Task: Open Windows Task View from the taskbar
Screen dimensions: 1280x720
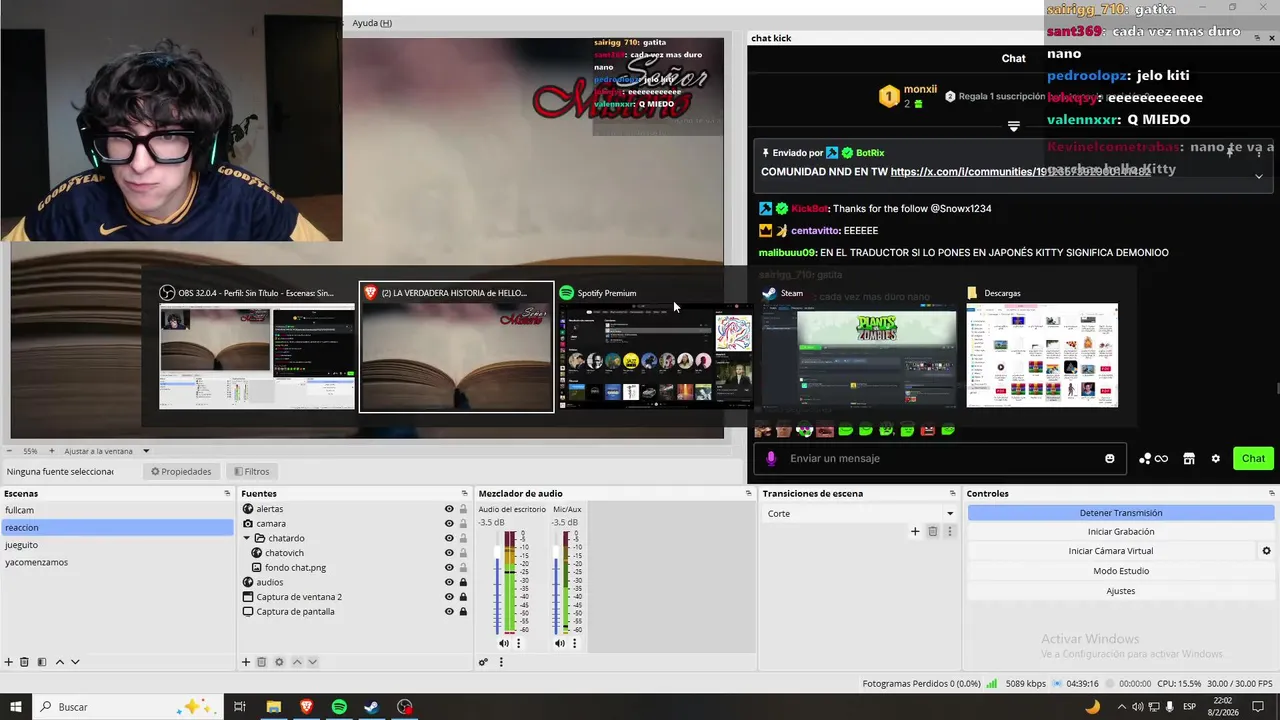Action: pos(240,707)
